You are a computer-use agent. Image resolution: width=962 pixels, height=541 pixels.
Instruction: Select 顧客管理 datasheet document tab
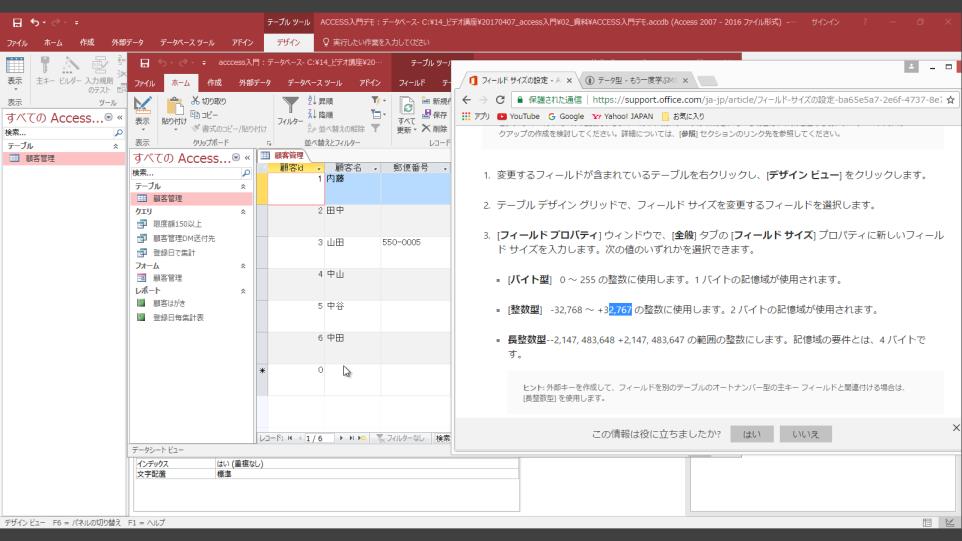pyautogui.click(x=283, y=156)
